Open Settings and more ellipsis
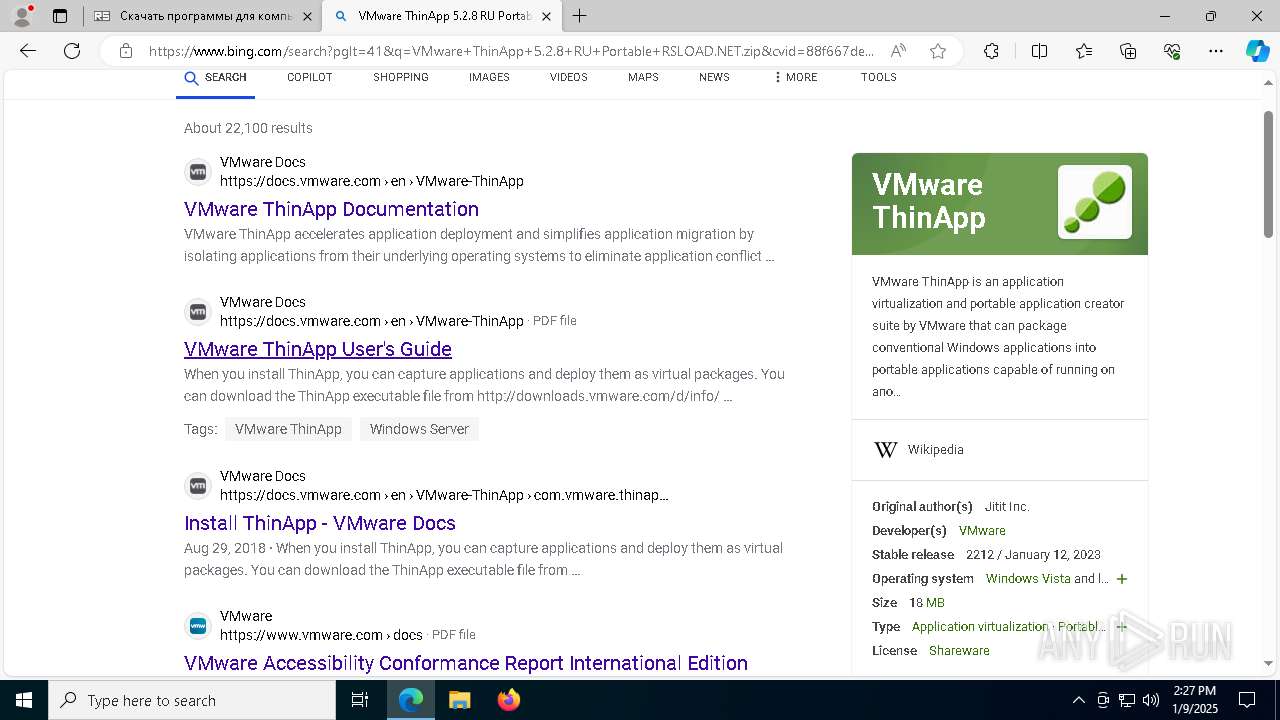1280x720 pixels. [x=1216, y=51]
